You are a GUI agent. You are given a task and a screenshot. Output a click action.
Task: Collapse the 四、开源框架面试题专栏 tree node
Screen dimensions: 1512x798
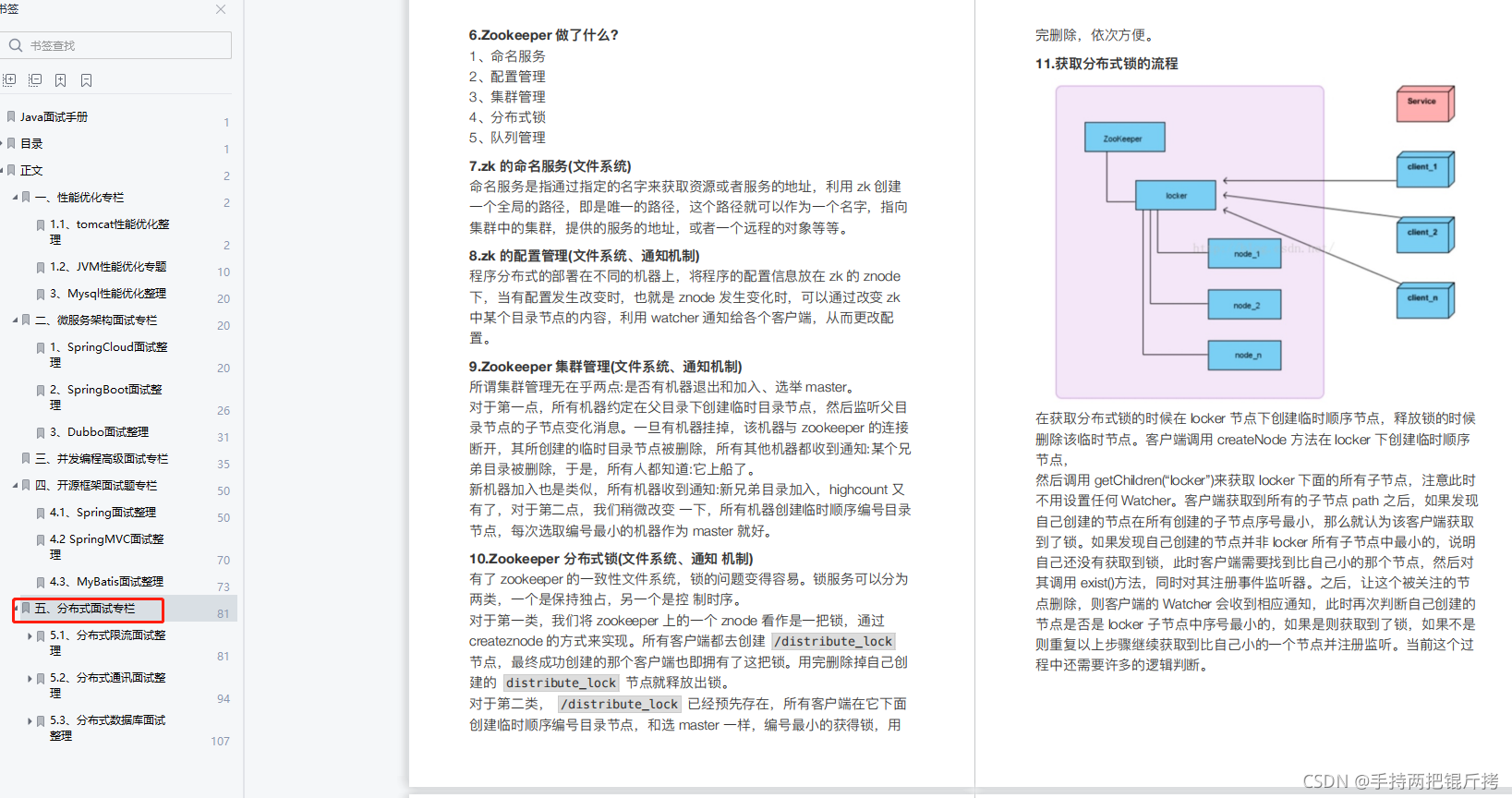15,485
